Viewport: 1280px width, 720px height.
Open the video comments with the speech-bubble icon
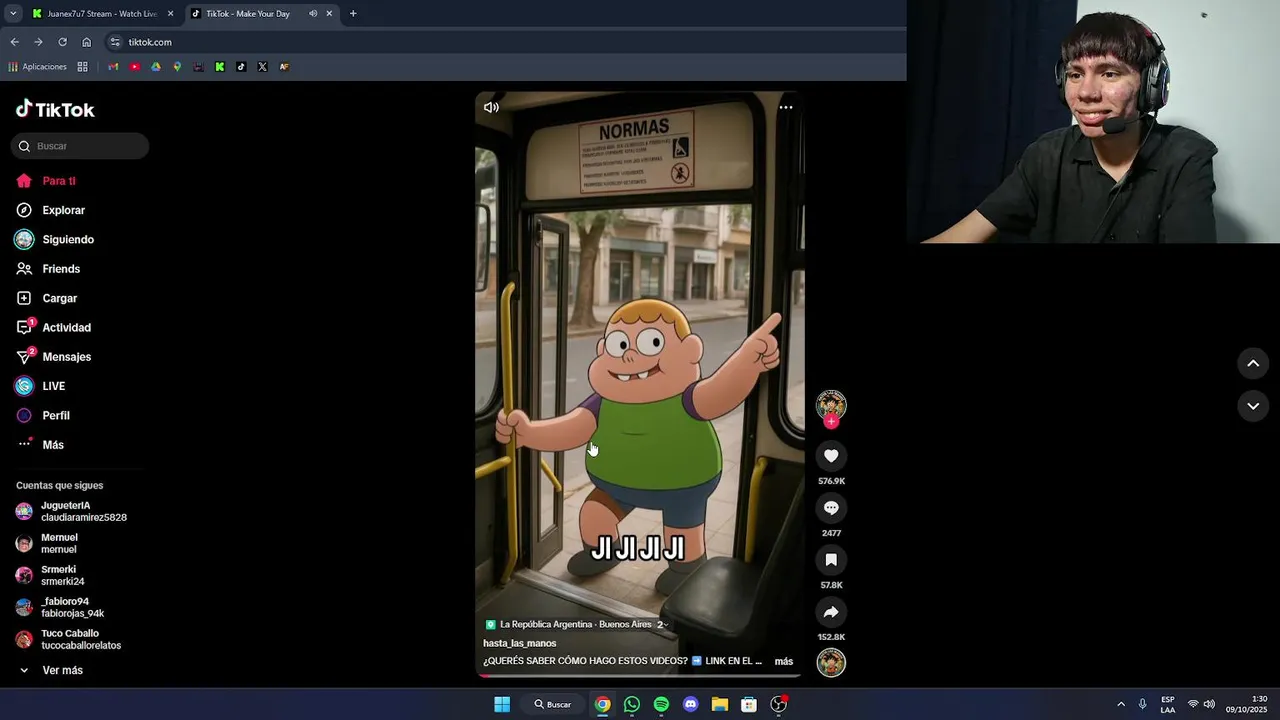831,508
